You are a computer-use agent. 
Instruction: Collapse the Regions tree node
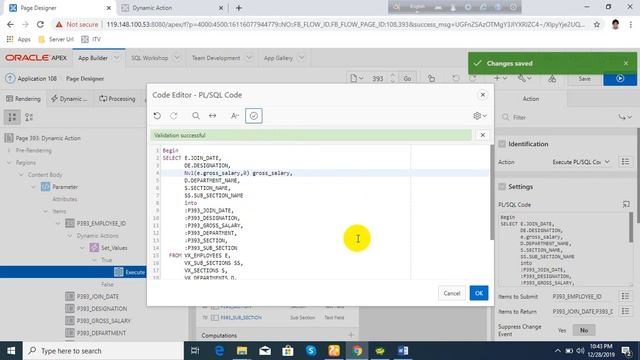point(9,162)
